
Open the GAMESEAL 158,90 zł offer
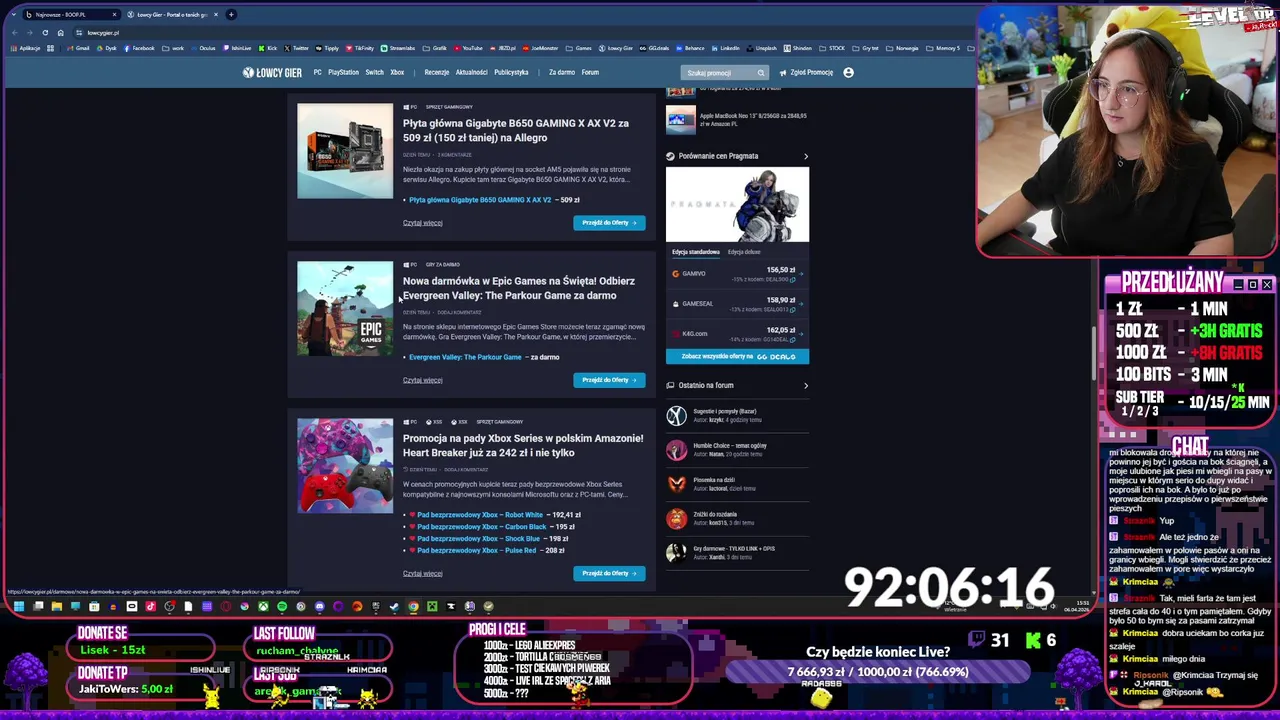[x=737, y=304]
